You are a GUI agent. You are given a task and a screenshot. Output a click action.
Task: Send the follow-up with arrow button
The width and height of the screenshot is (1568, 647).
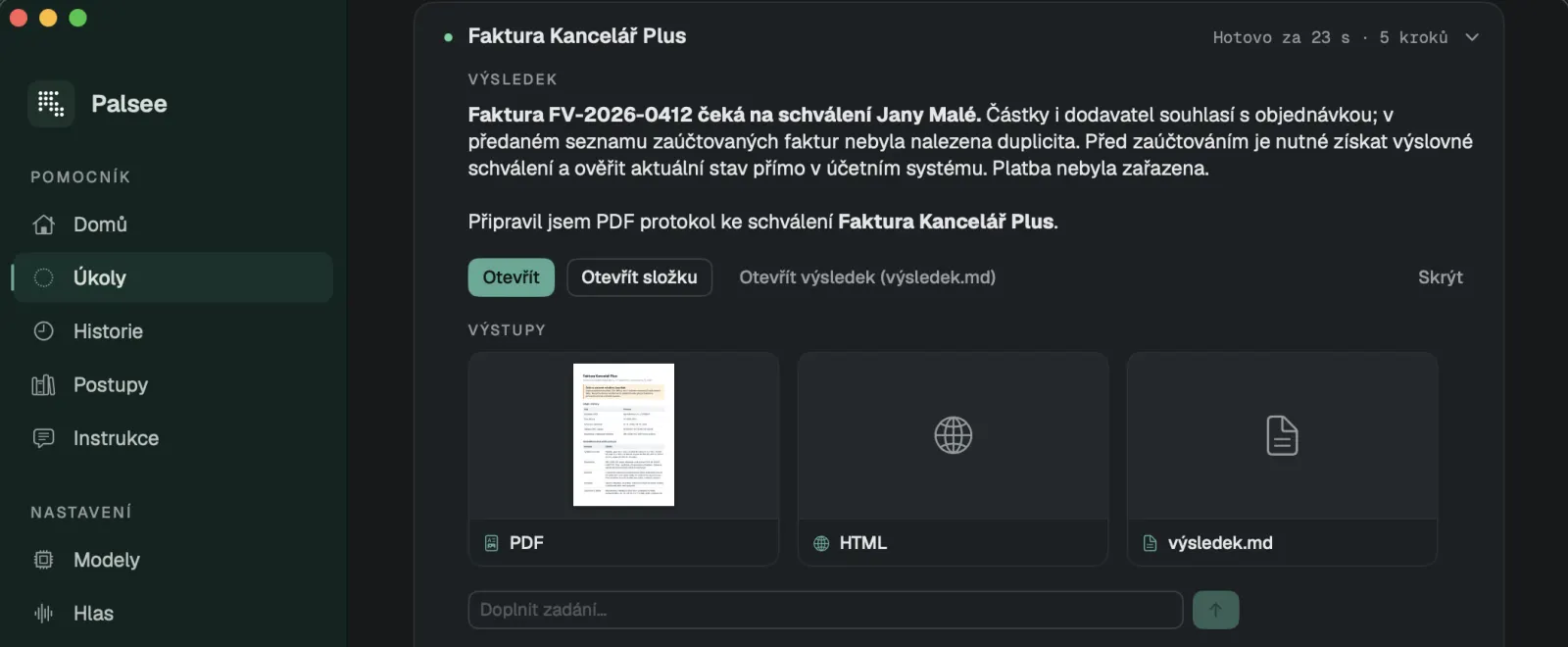tap(1215, 610)
